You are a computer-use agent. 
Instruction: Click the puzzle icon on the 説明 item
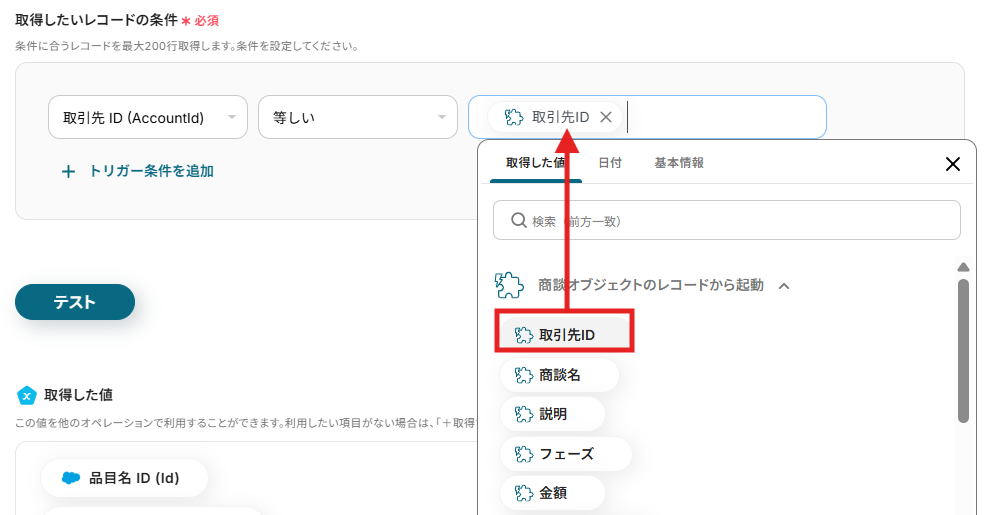click(523, 414)
